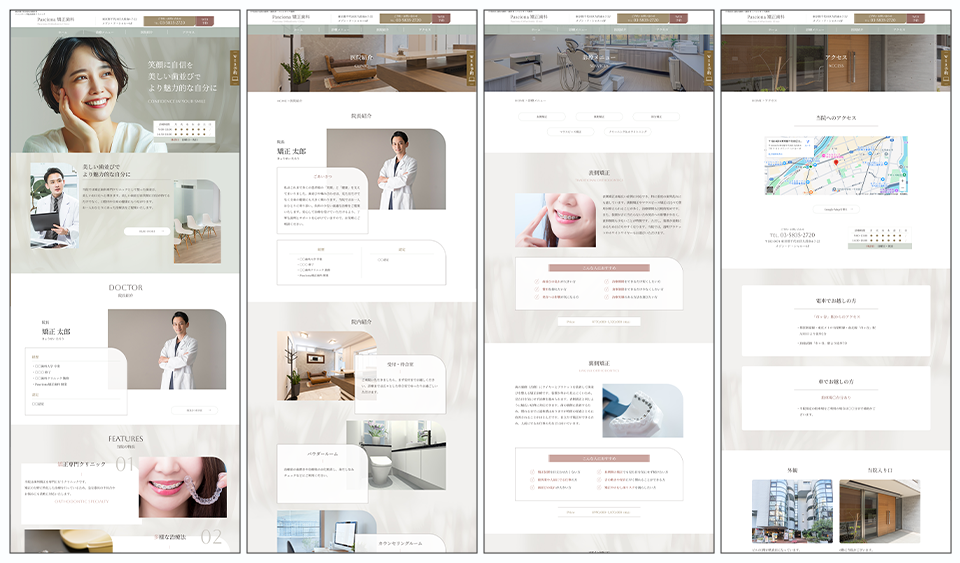
Task: Click the パウダールーム card title
Action: 323,454
